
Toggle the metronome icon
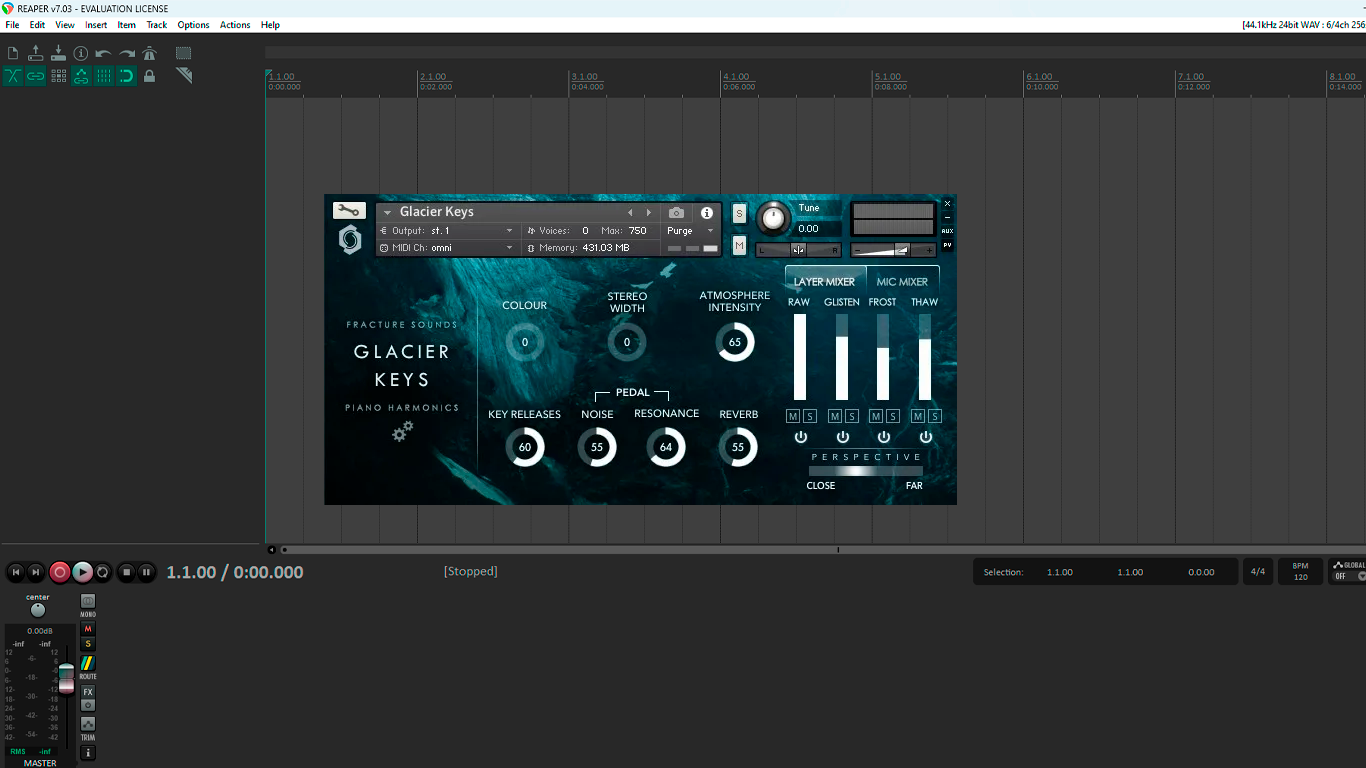click(x=150, y=53)
